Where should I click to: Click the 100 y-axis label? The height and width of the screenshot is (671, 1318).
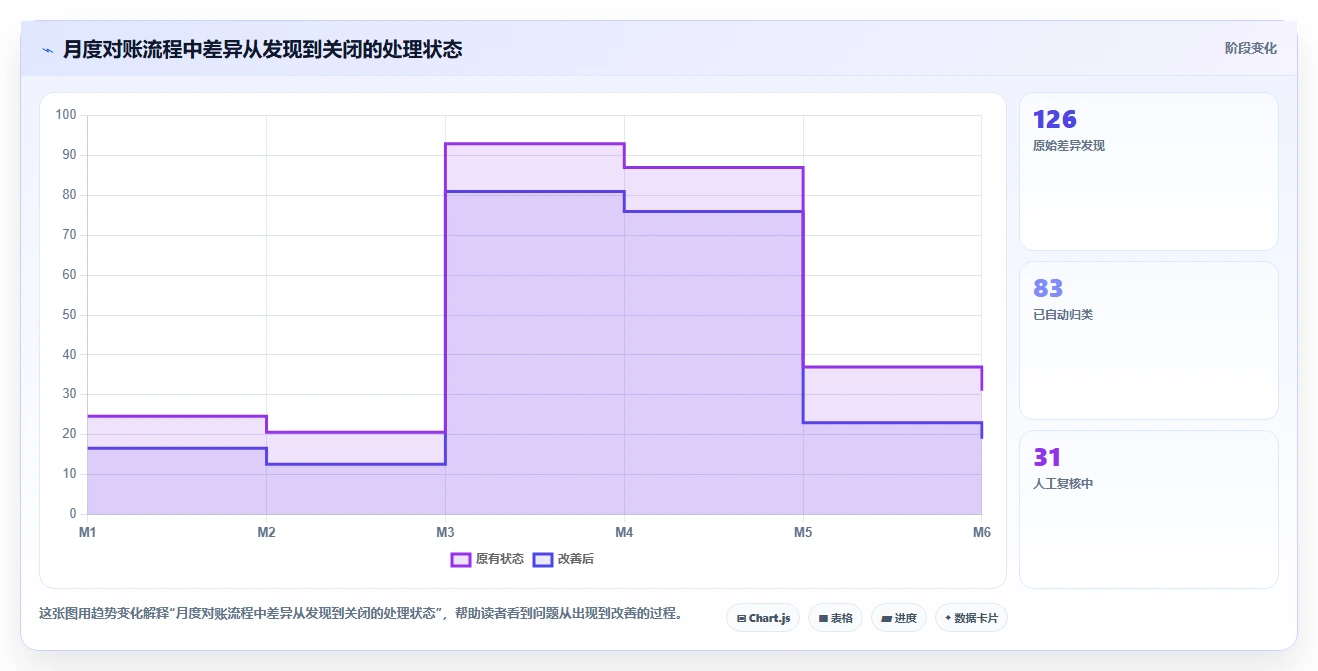pos(66,115)
